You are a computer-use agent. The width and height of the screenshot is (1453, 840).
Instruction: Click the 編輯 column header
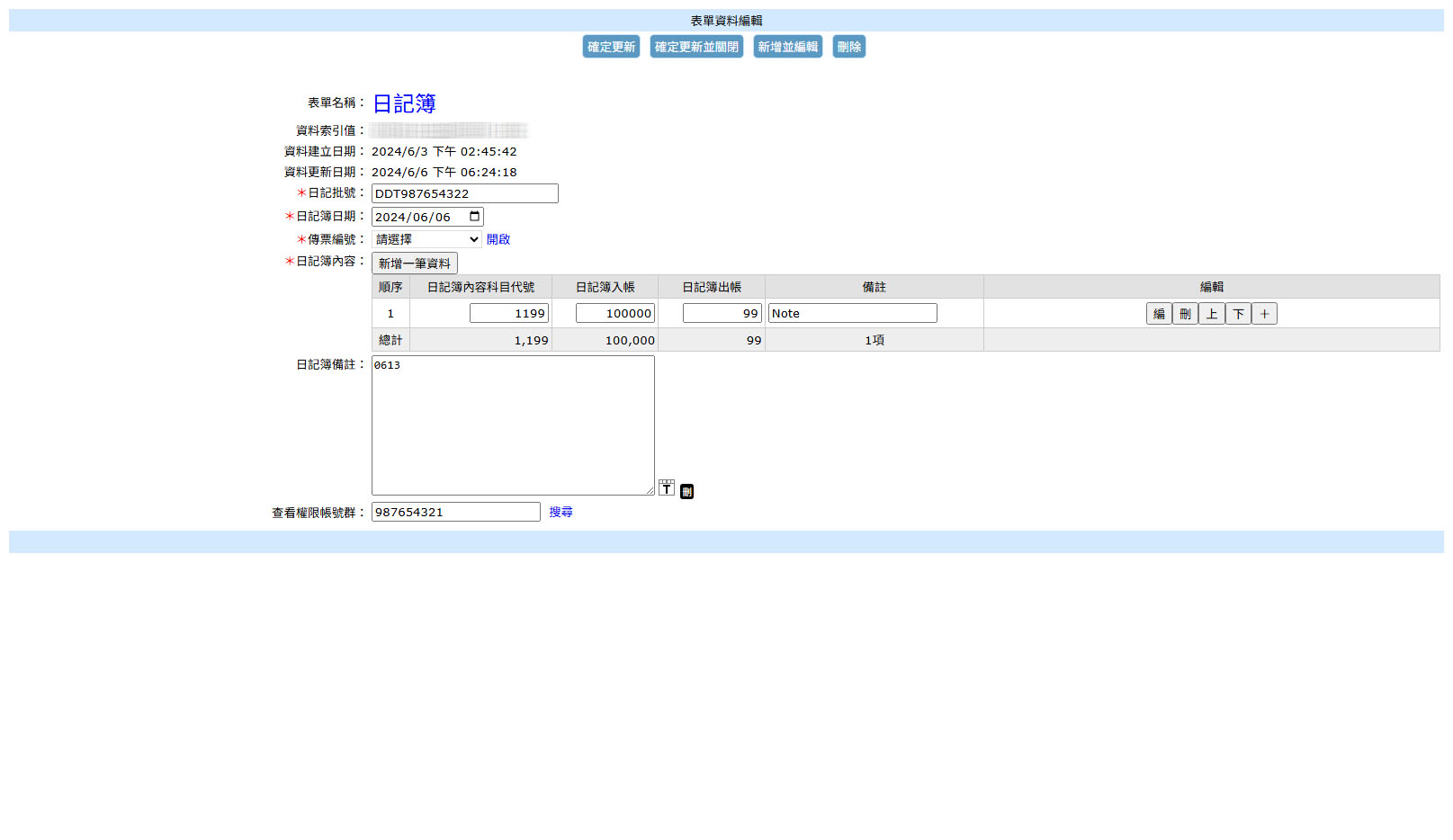coord(1212,287)
